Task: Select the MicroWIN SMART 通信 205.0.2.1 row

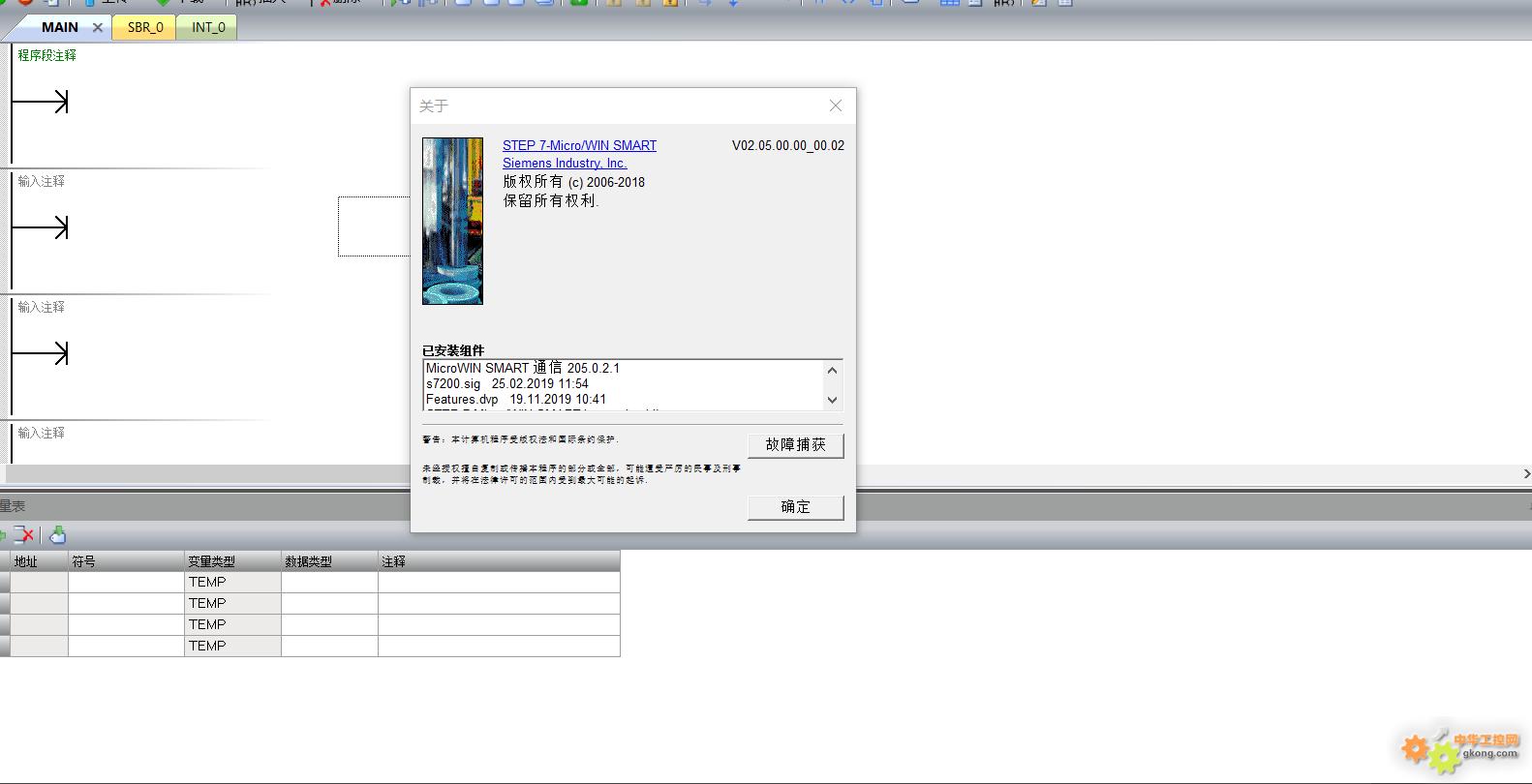Action: pos(523,368)
